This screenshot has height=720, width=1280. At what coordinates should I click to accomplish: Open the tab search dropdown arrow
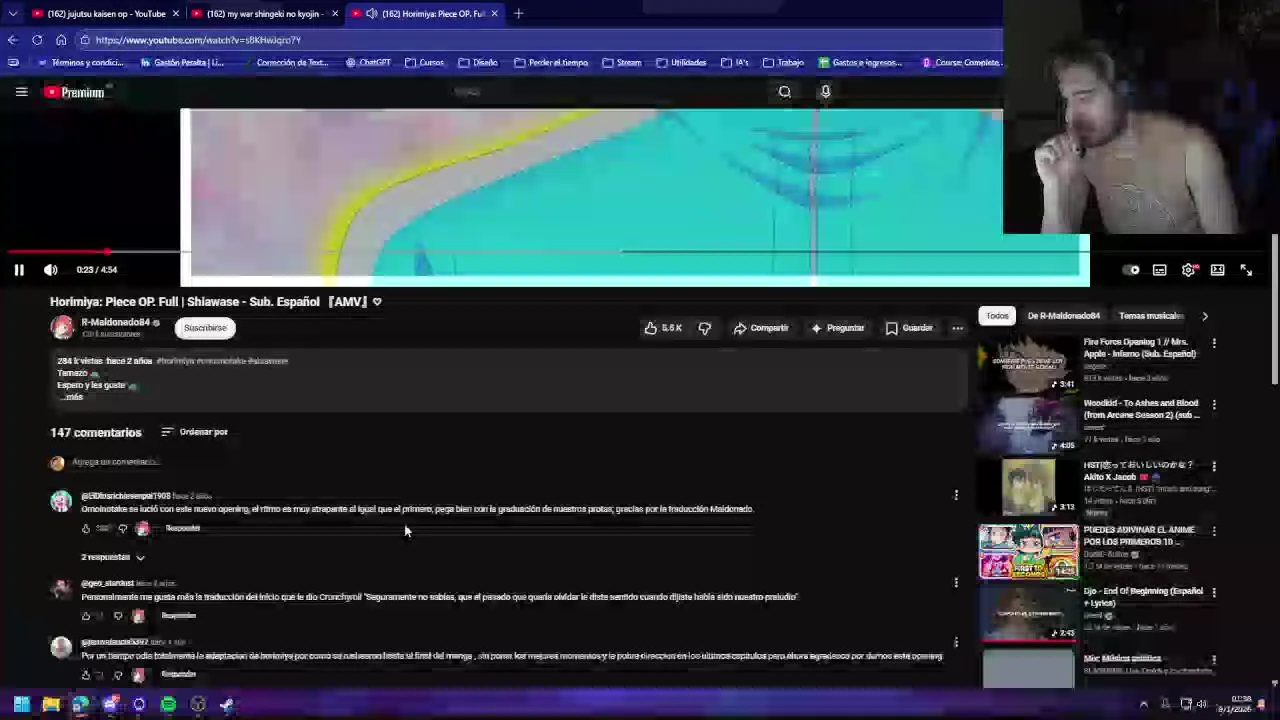pyautogui.click(x=12, y=13)
